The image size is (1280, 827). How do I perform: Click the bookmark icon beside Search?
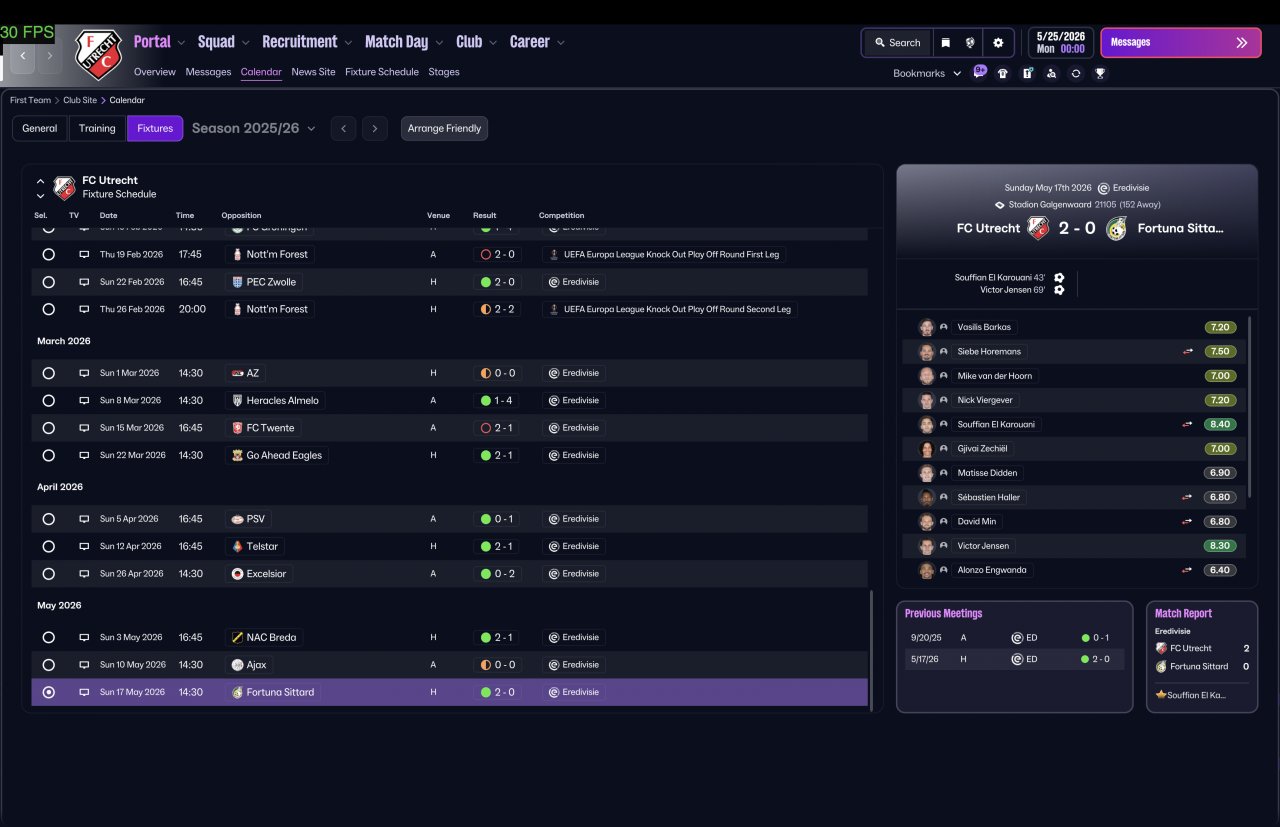pyautogui.click(x=945, y=43)
